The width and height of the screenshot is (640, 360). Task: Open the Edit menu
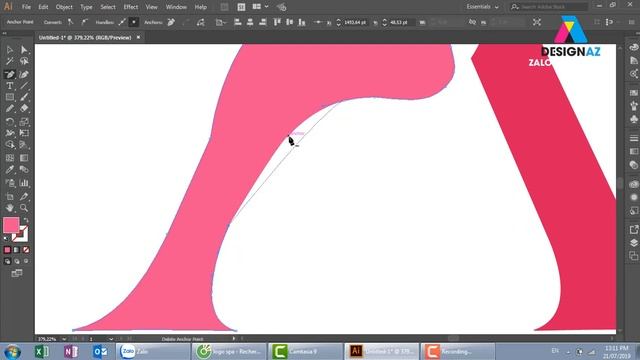[43, 7]
